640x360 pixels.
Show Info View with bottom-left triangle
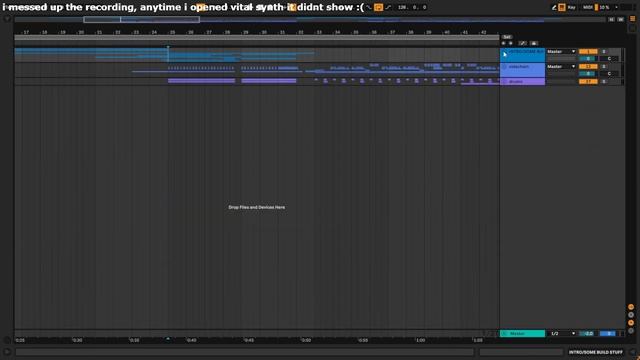(x=7, y=352)
